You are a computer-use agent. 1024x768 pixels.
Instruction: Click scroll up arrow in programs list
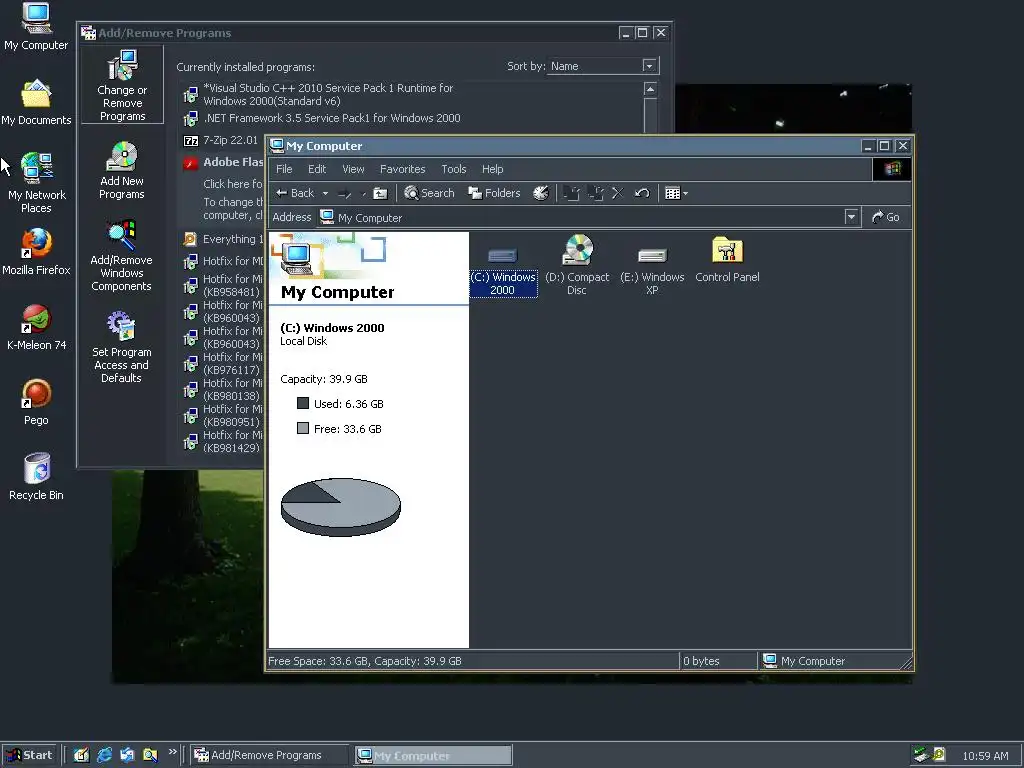pyautogui.click(x=650, y=89)
